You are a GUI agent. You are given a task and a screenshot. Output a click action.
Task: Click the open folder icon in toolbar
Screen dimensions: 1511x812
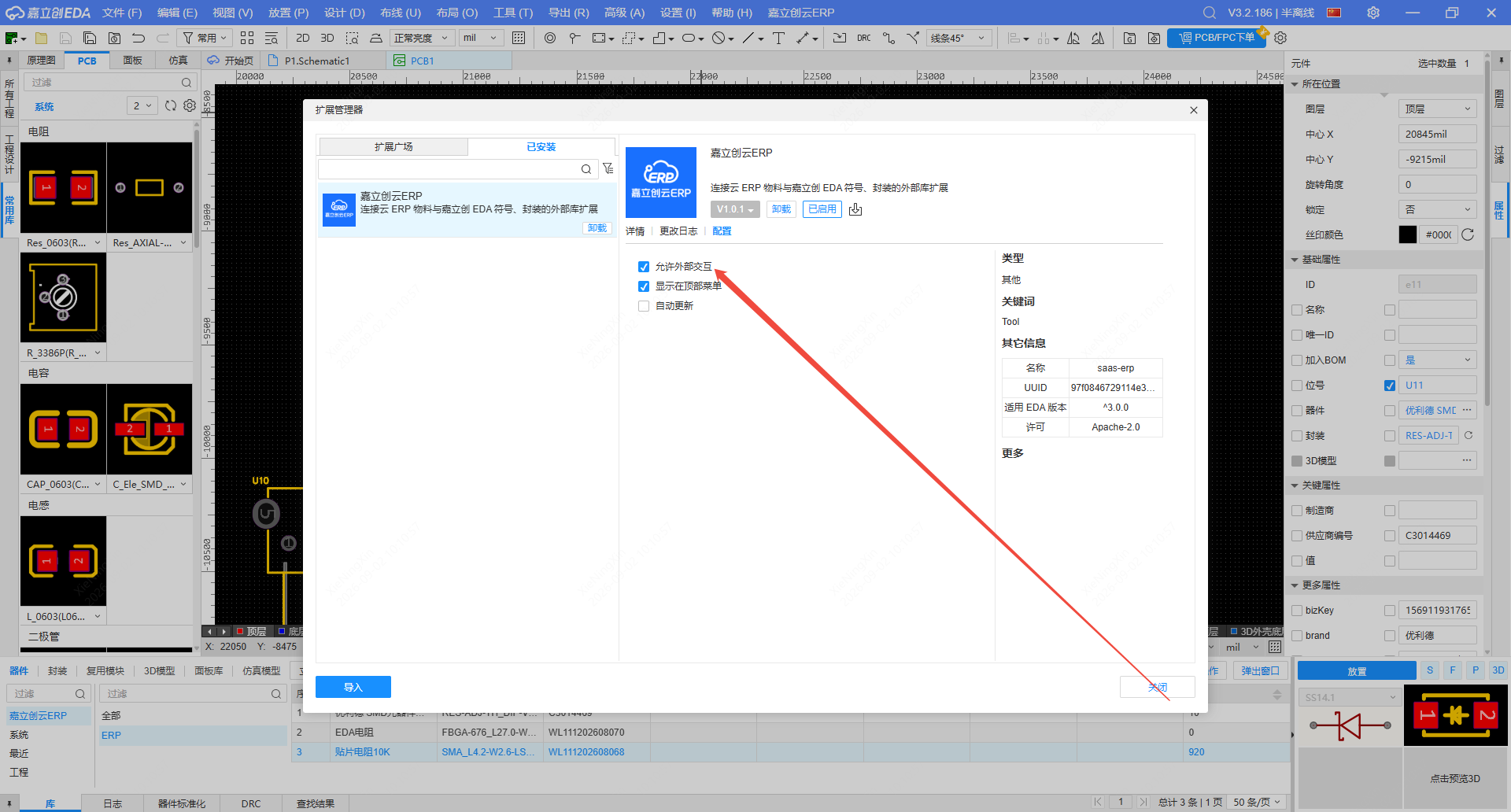pyautogui.click(x=41, y=38)
